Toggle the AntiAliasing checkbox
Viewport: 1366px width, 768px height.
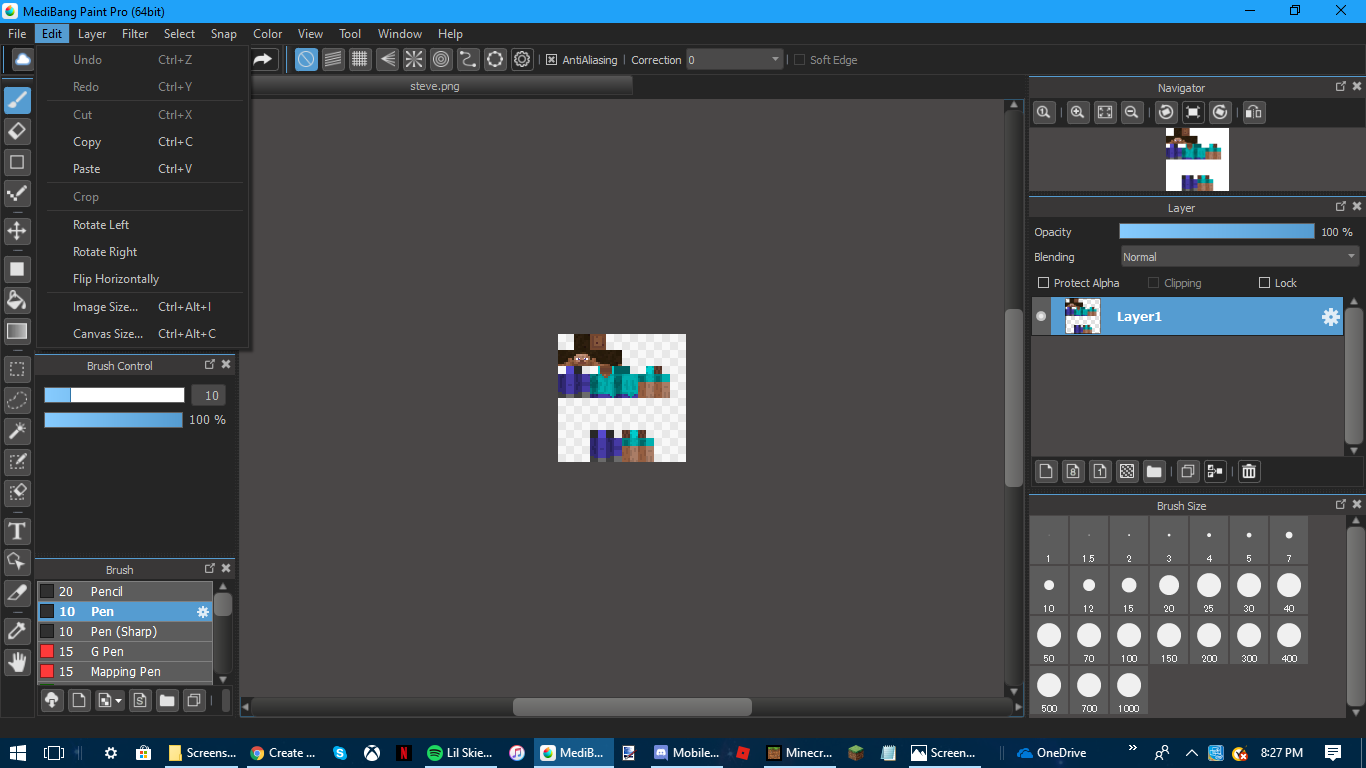[x=551, y=60]
